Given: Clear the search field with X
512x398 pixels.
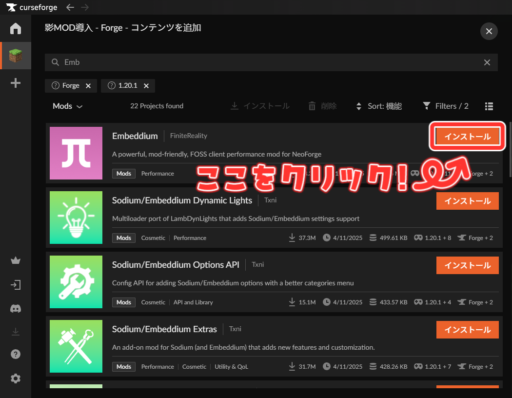Looking at the screenshot, I should 487,62.
